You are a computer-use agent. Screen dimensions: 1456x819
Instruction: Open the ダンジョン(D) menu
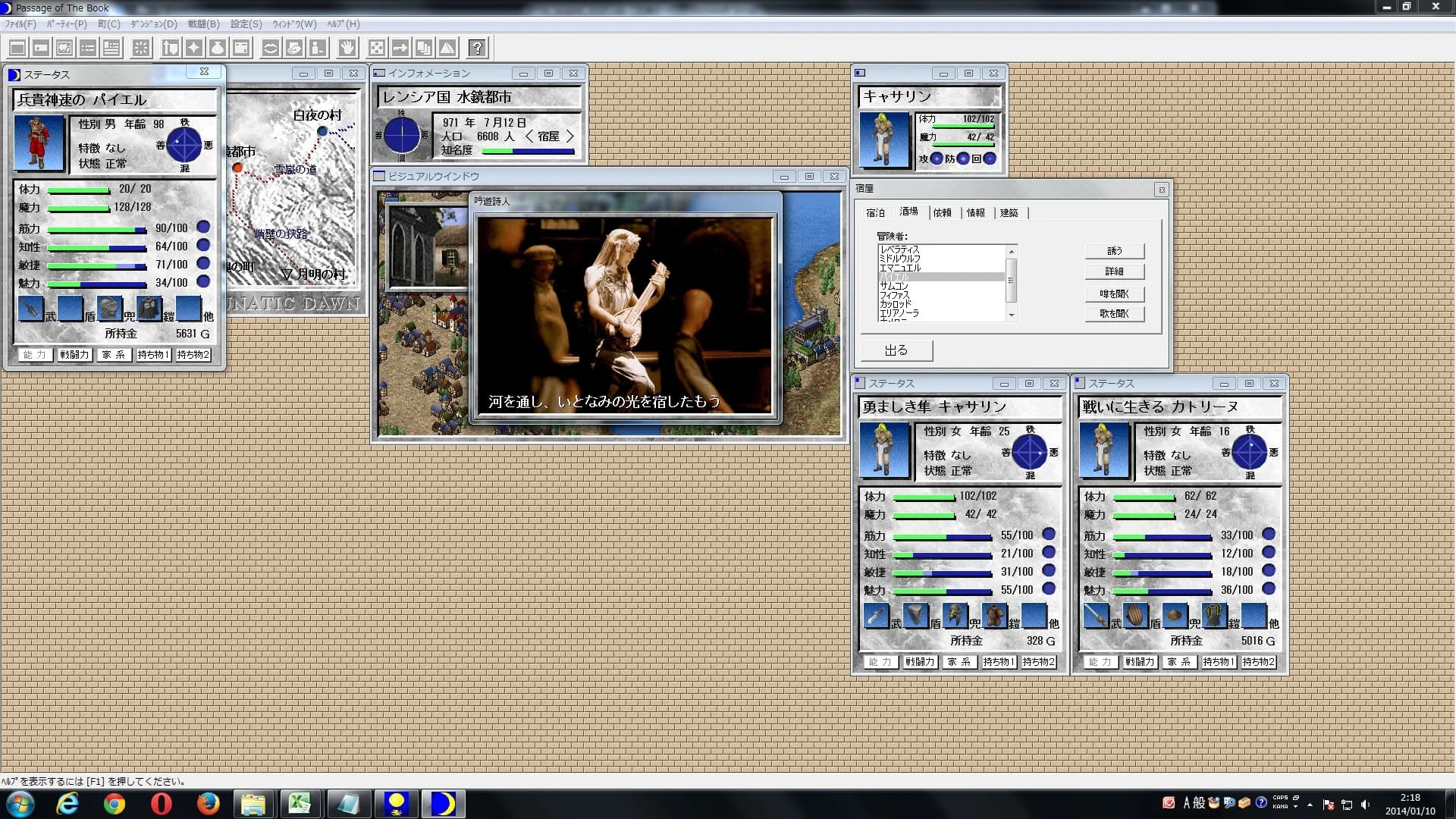click(x=154, y=24)
